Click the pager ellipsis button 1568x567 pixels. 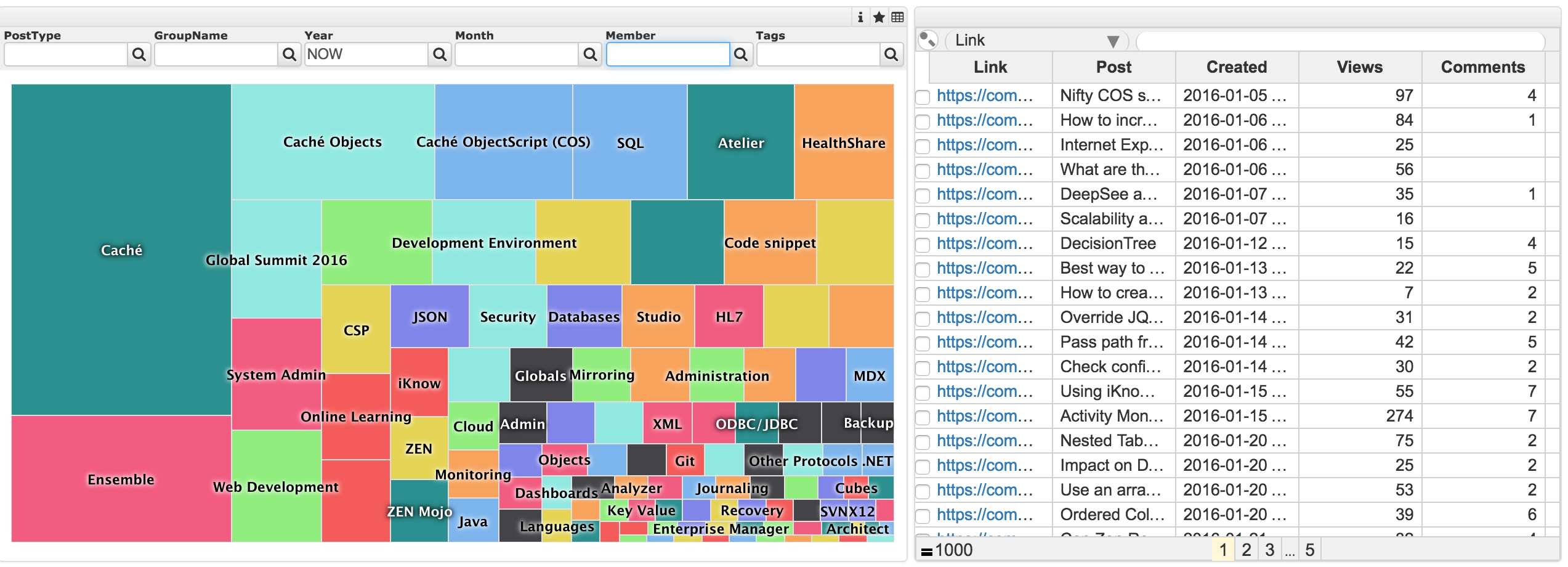tap(1290, 550)
